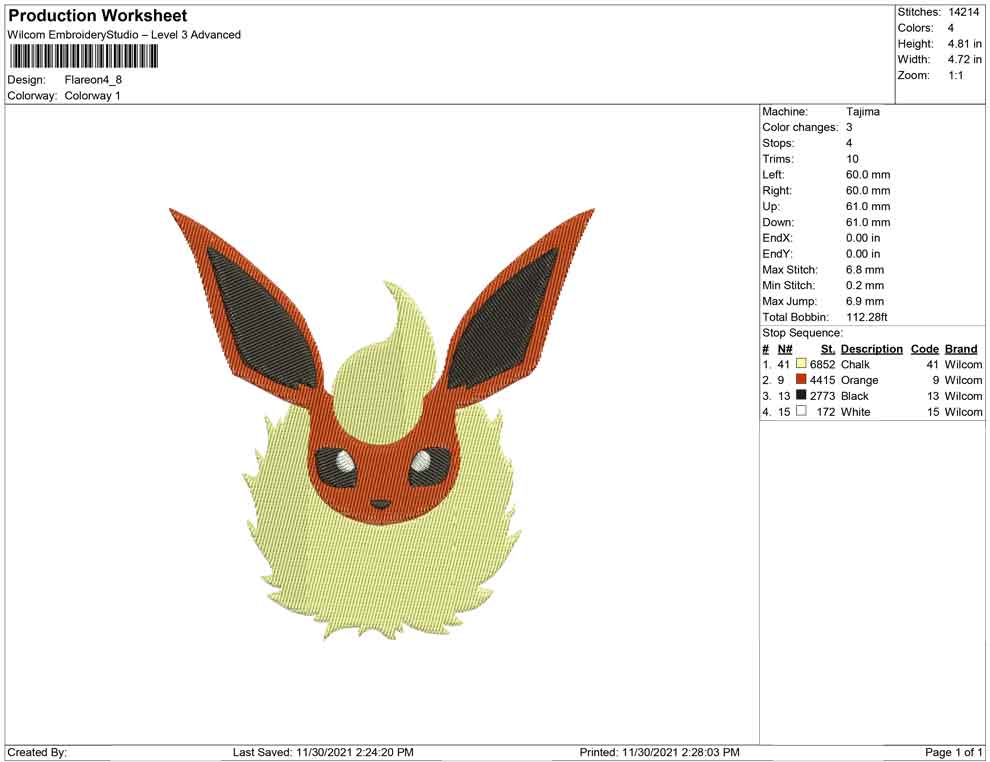Screen dimensions: 990x762
Task: Click the Page 1 of 1 indicator
Action: [x=954, y=752]
